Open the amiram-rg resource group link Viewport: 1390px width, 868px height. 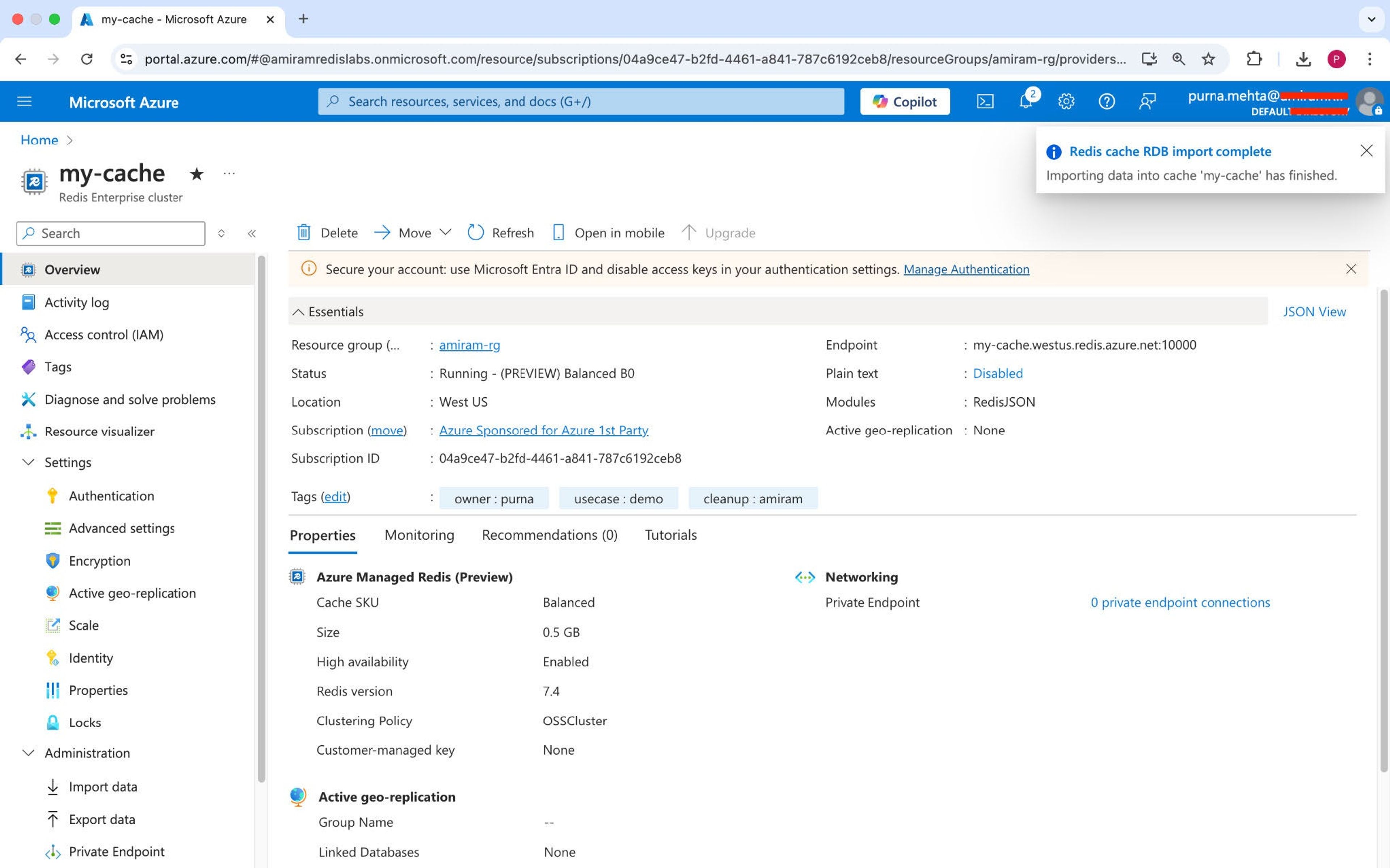469,345
